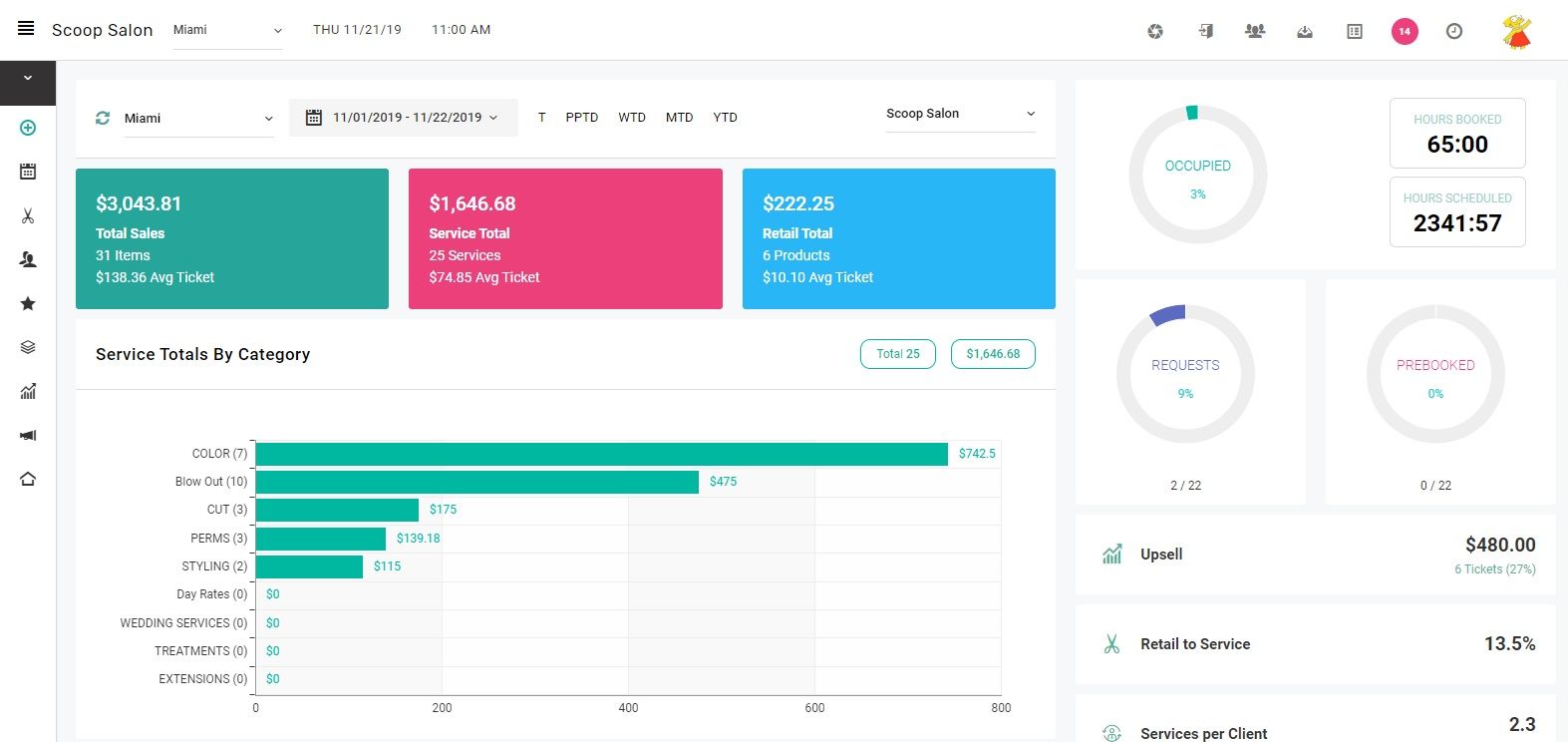Open the layers stack icon in sidebar

(28, 347)
